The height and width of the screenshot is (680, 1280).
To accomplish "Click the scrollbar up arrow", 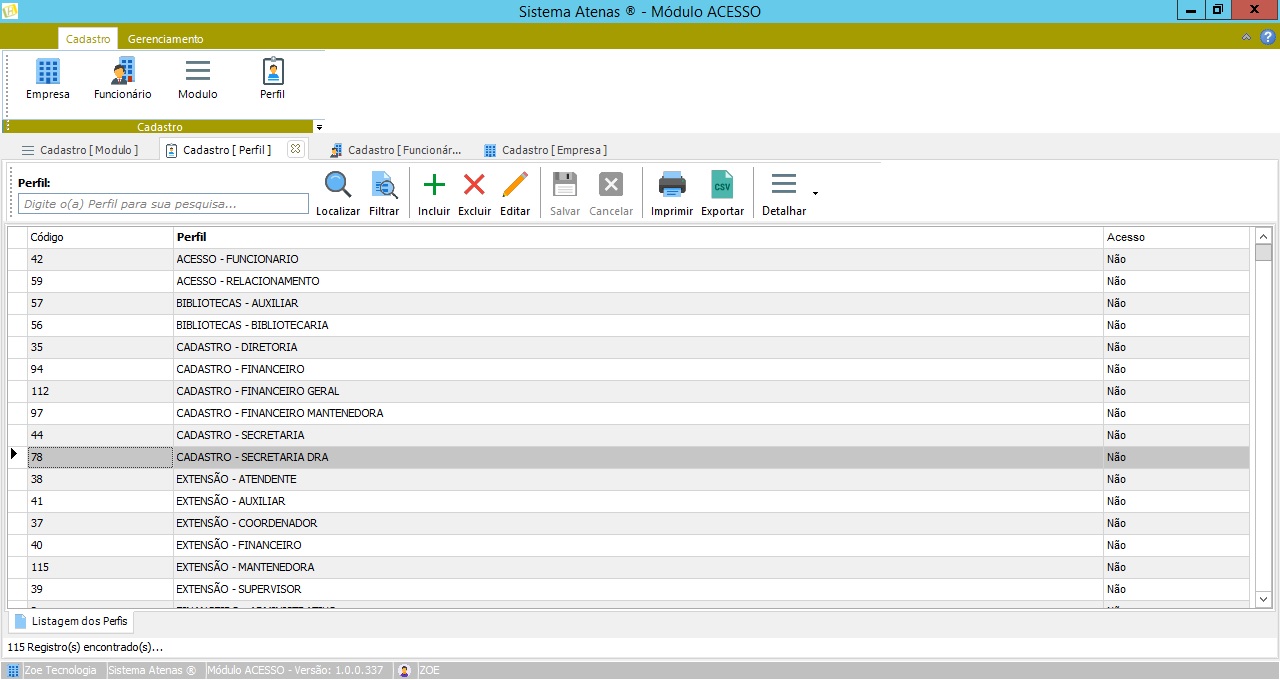I will [1263, 236].
